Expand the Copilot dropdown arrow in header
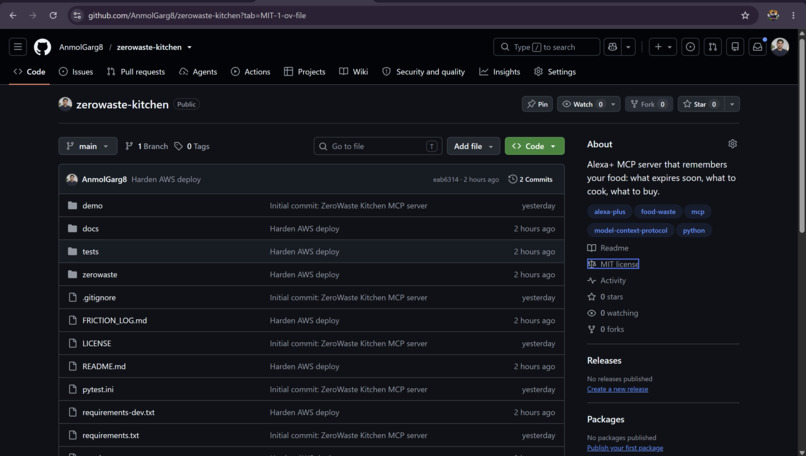806x456 pixels. pos(628,47)
